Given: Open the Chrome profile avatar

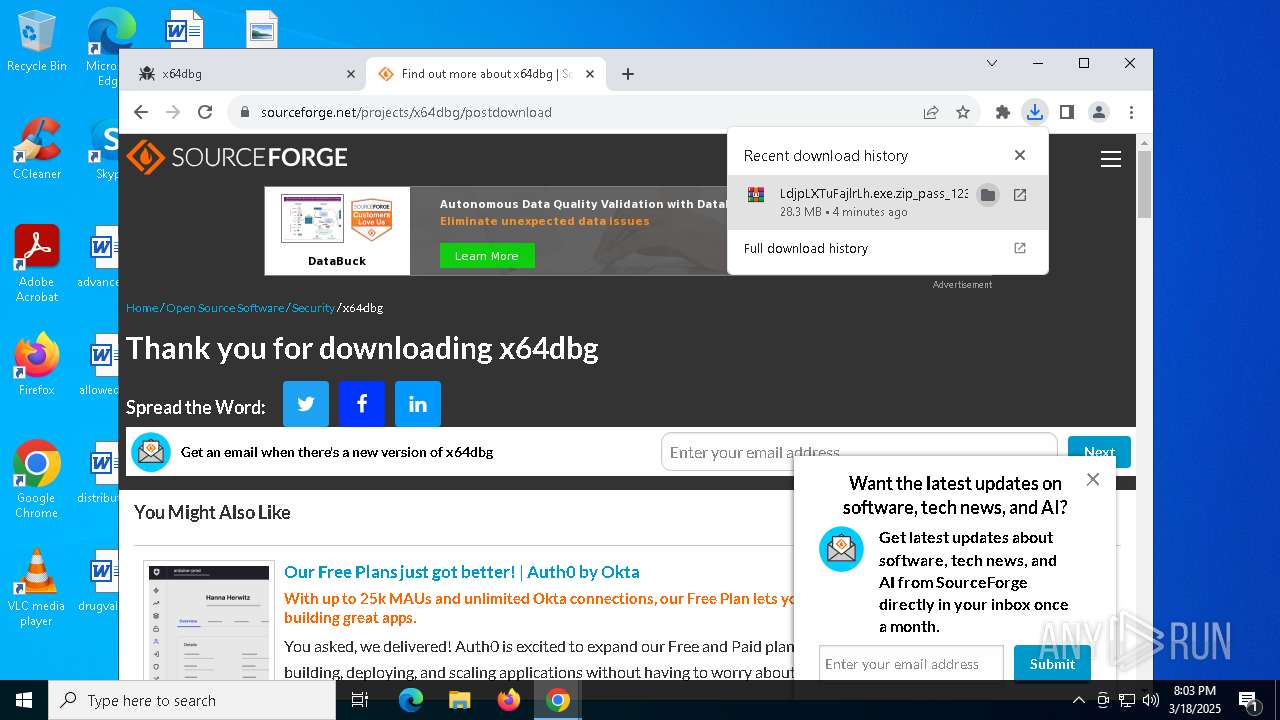Looking at the screenshot, I should click(x=1099, y=112).
